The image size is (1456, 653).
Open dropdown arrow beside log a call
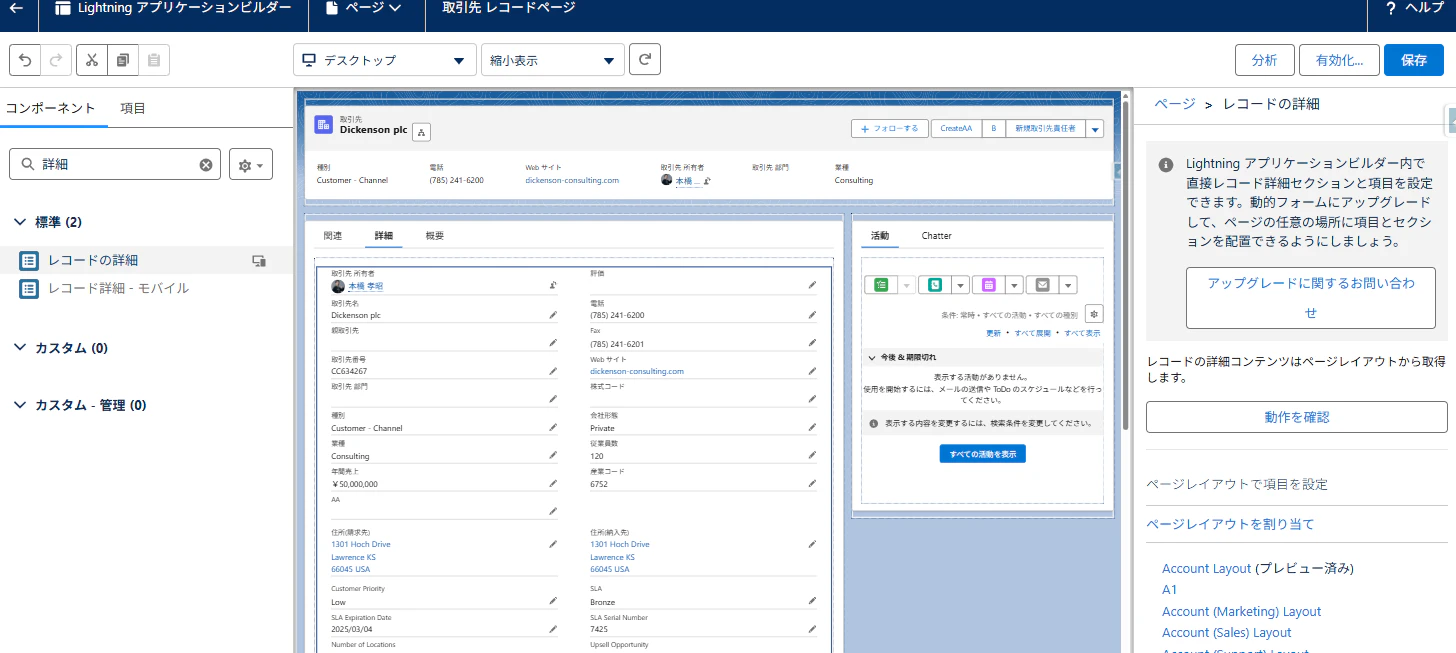click(961, 285)
